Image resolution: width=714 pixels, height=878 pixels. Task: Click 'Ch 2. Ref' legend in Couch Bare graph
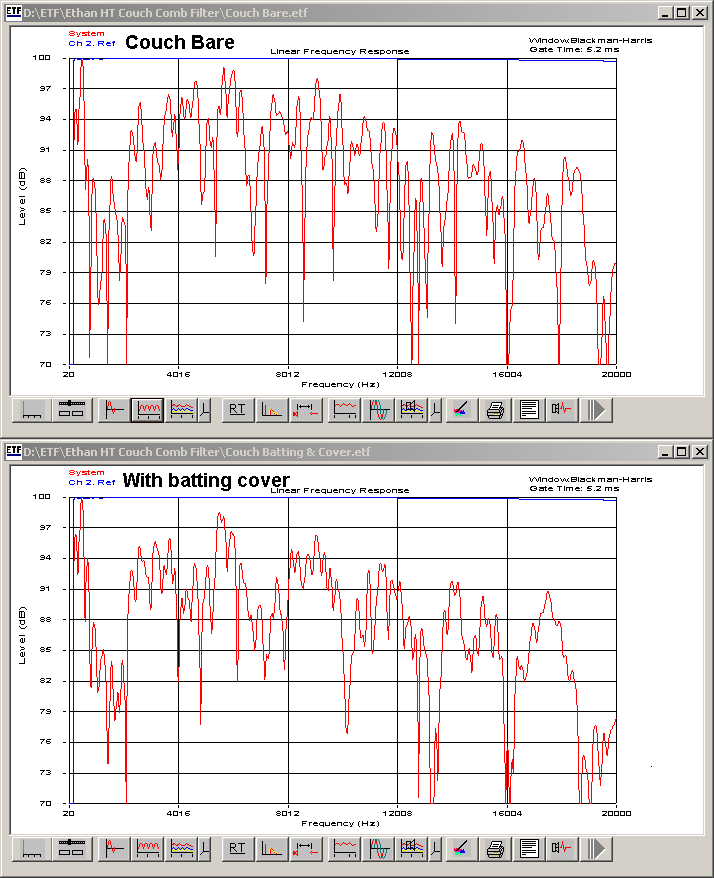pyautogui.click(x=92, y=43)
